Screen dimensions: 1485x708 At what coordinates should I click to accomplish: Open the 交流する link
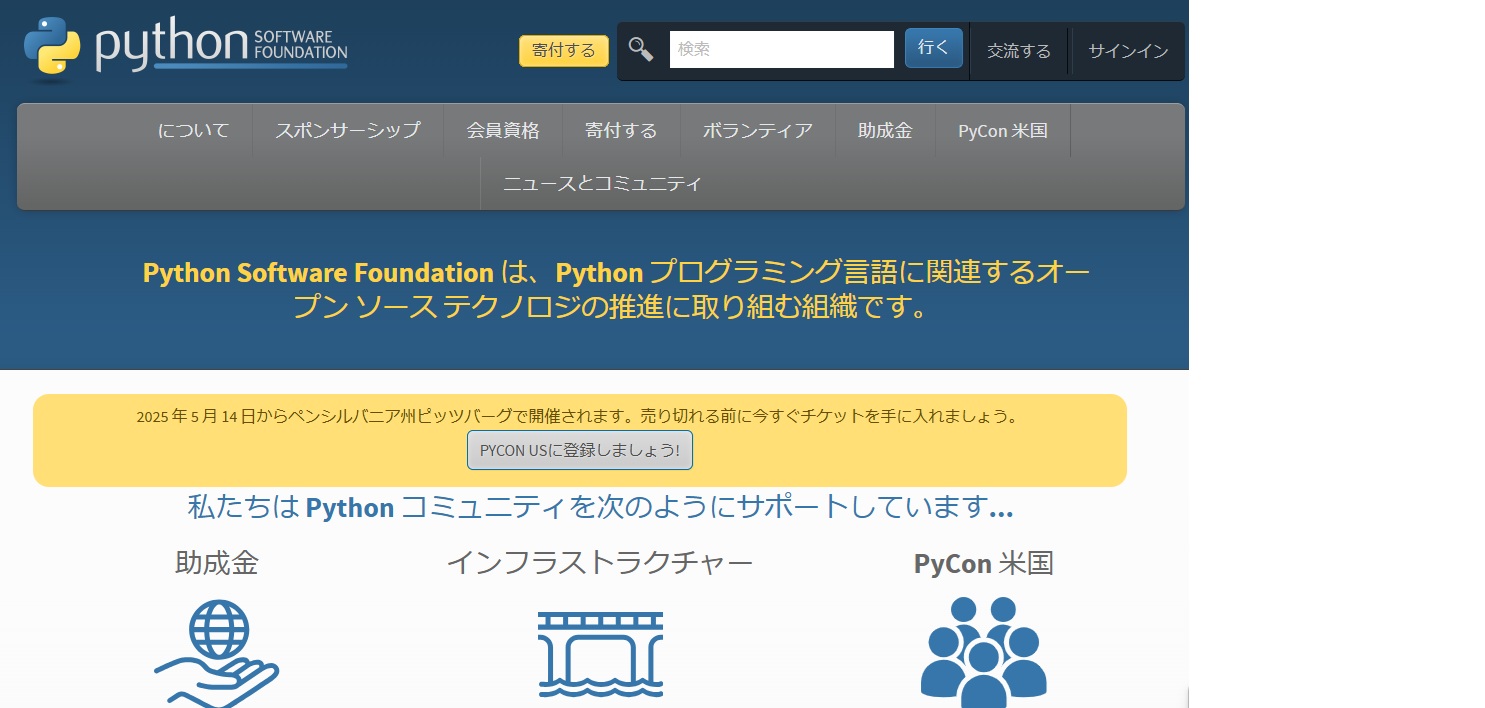1019,51
